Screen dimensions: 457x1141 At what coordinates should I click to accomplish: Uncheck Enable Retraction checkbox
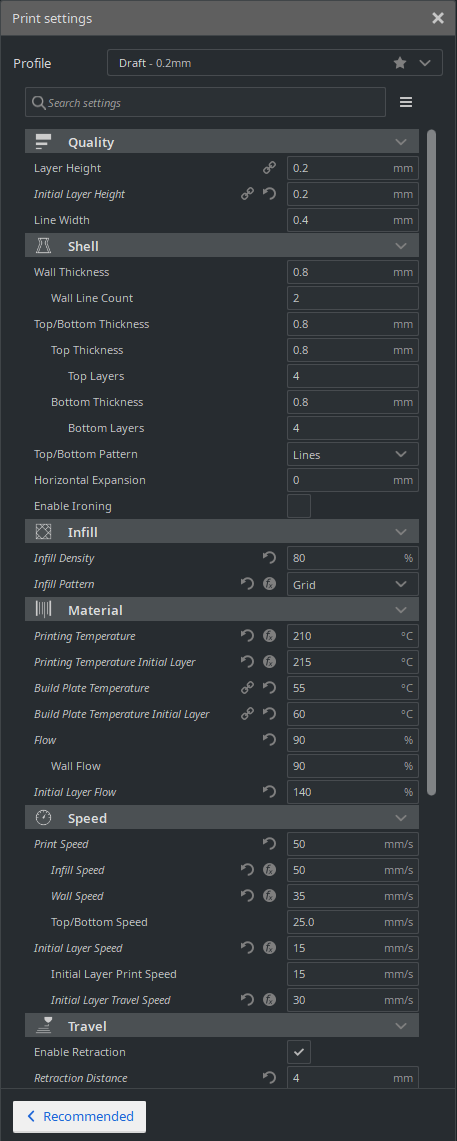coord(299,1051)
